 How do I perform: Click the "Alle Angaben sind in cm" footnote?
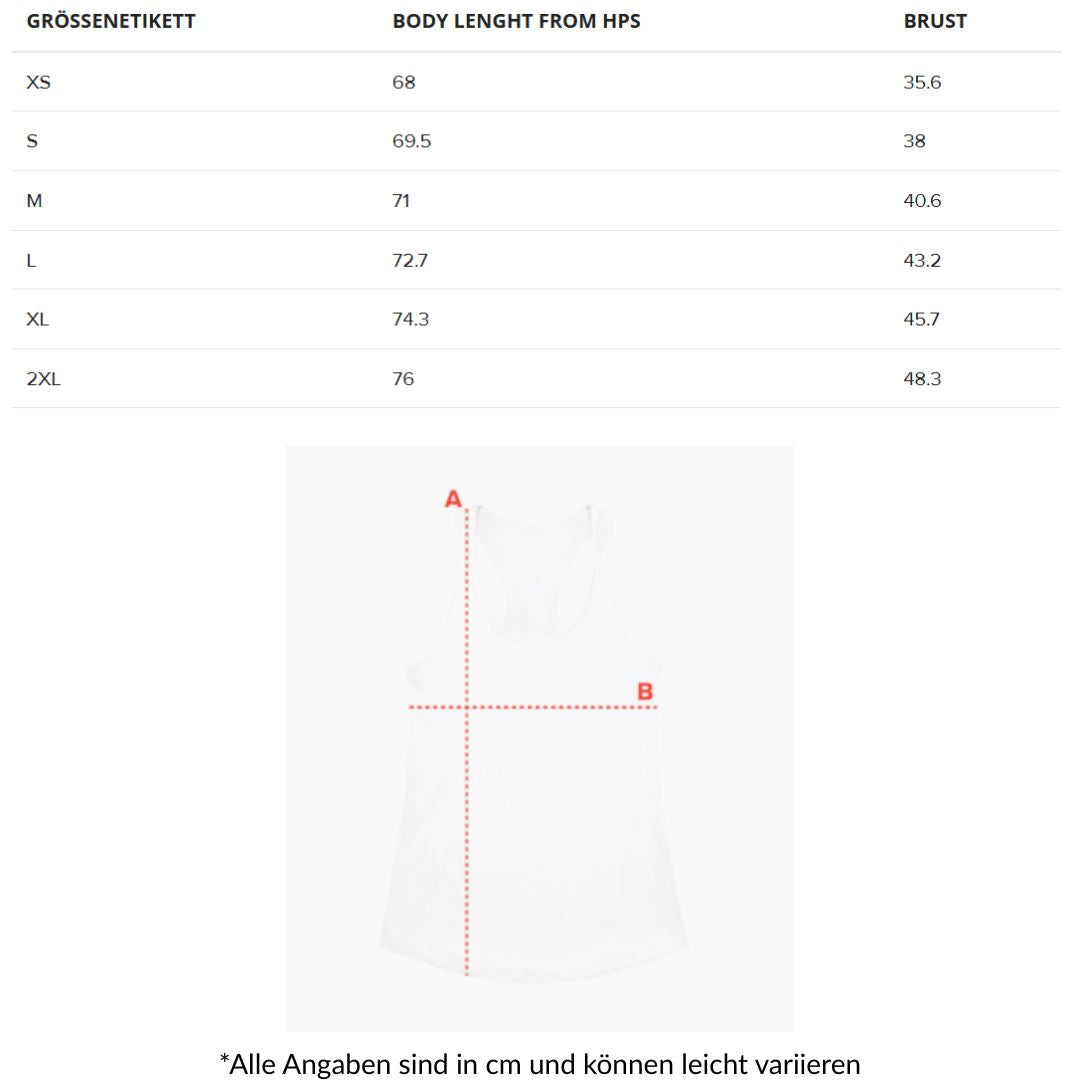540,1063
